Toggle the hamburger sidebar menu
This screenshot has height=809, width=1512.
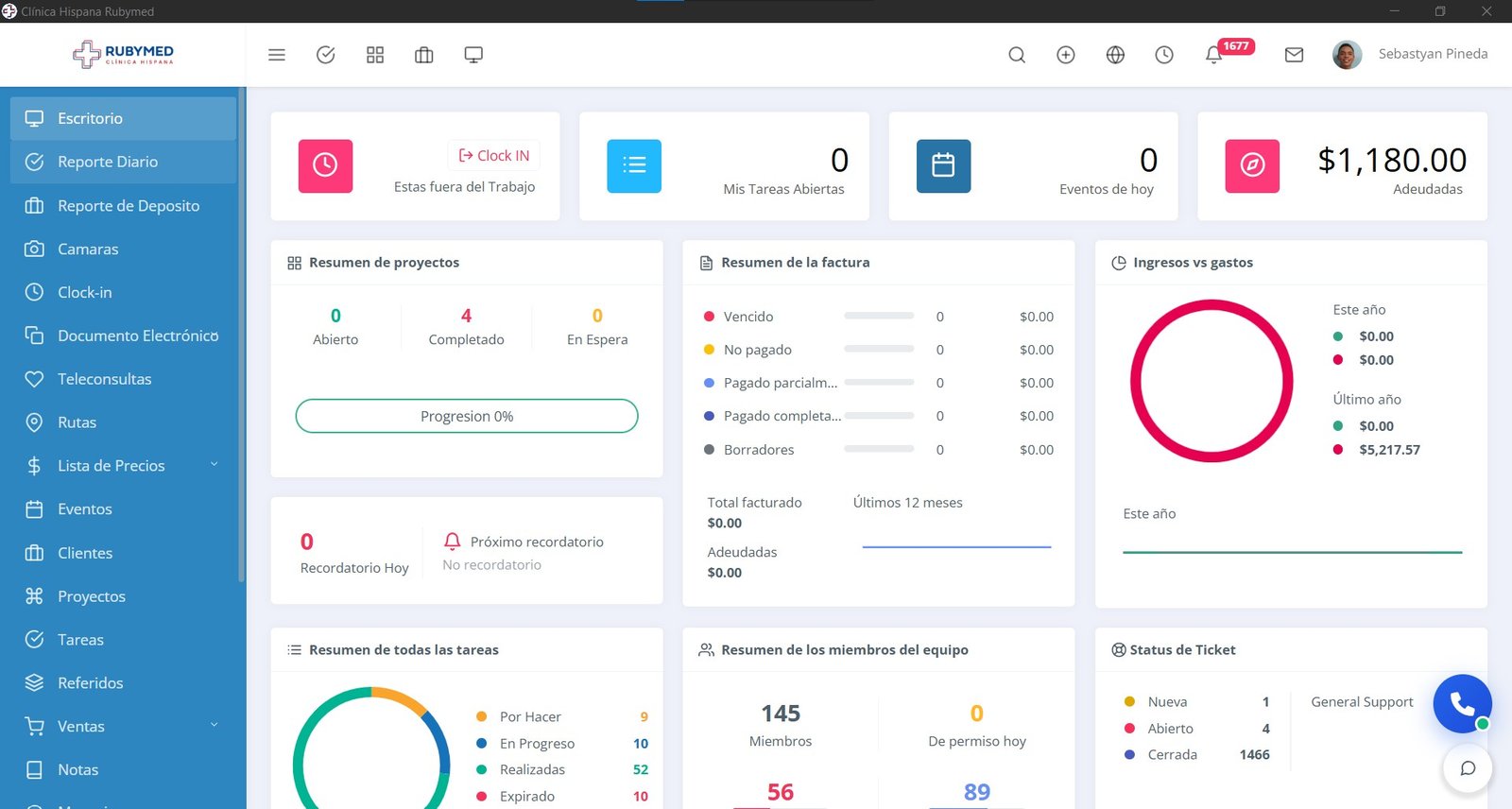pyautogui.click(x=276, y=55)
